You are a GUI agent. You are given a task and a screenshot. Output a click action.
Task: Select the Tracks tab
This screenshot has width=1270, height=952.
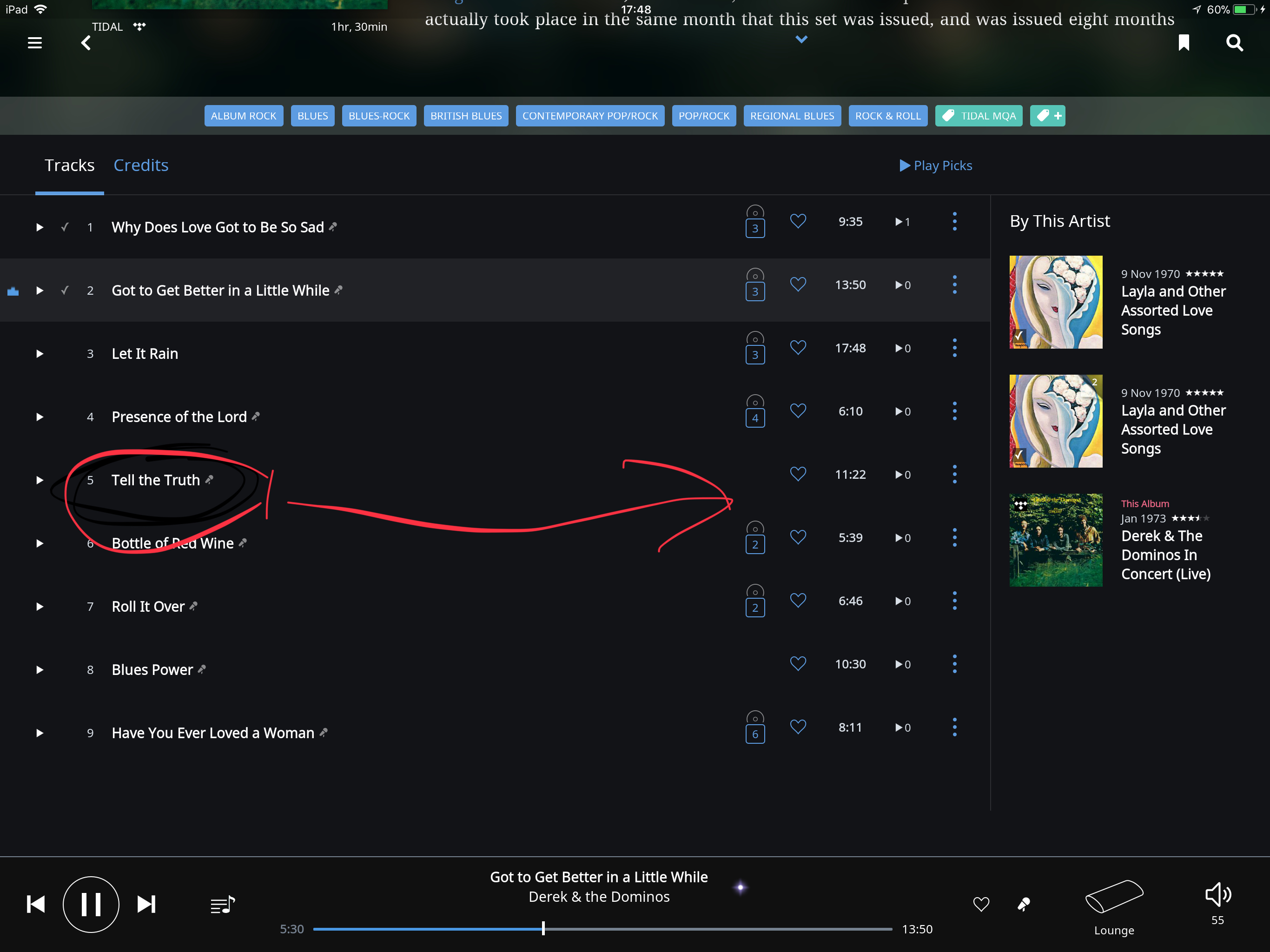pyautogui.click(x=69, y=165)
